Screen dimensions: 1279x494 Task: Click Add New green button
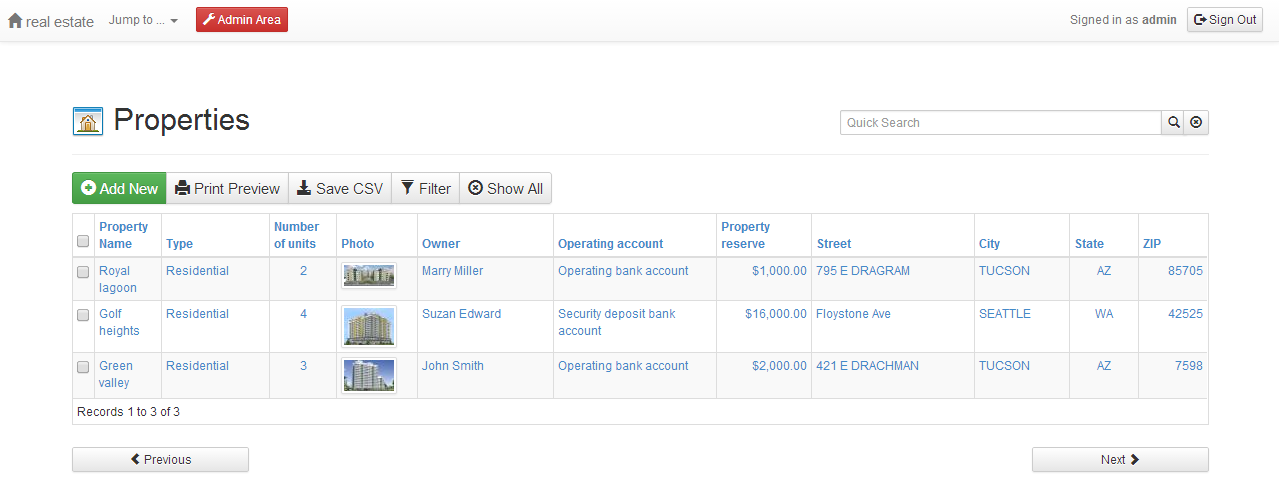coord(119,188)
